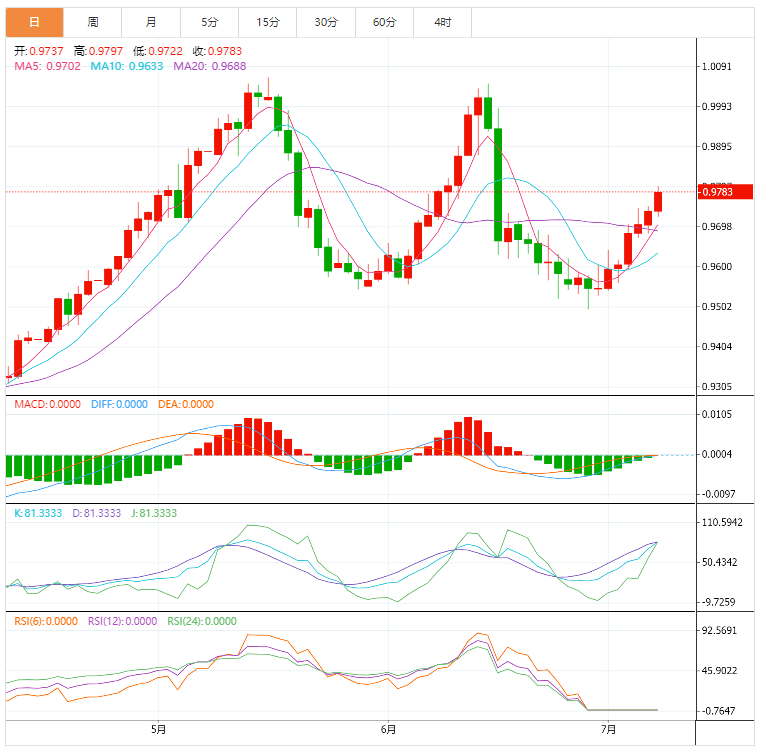The width and height of the screenshot is (764, 754).
Task: Click the 0.9993 price axis label
Action: 716,107
